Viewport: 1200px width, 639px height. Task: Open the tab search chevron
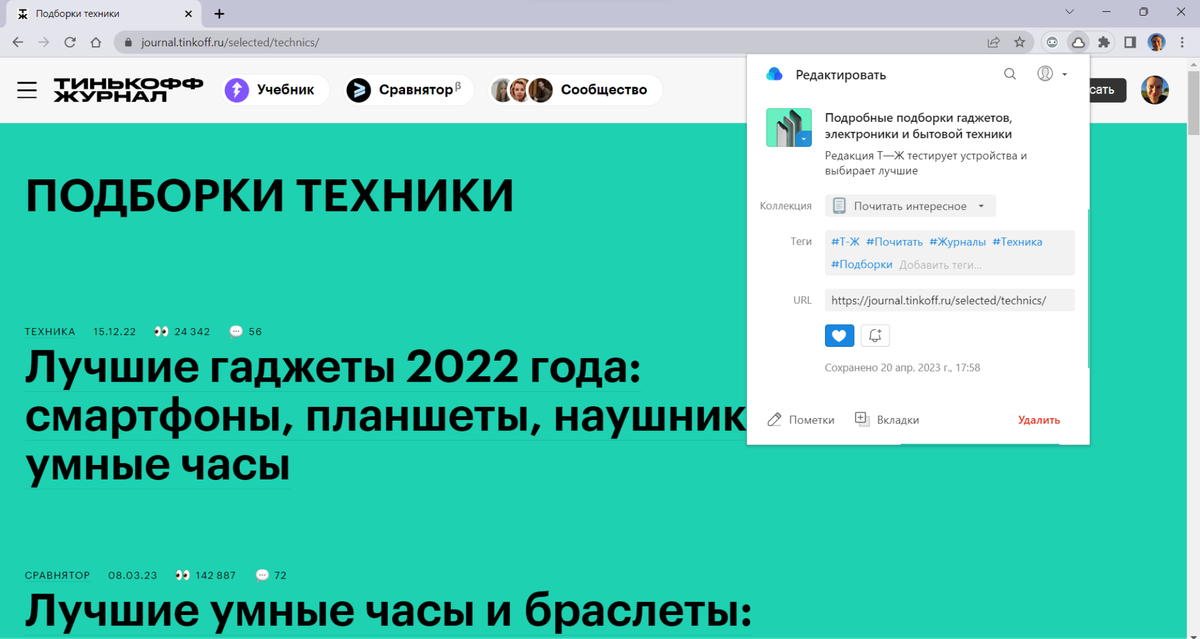(x=1069, y=12)
